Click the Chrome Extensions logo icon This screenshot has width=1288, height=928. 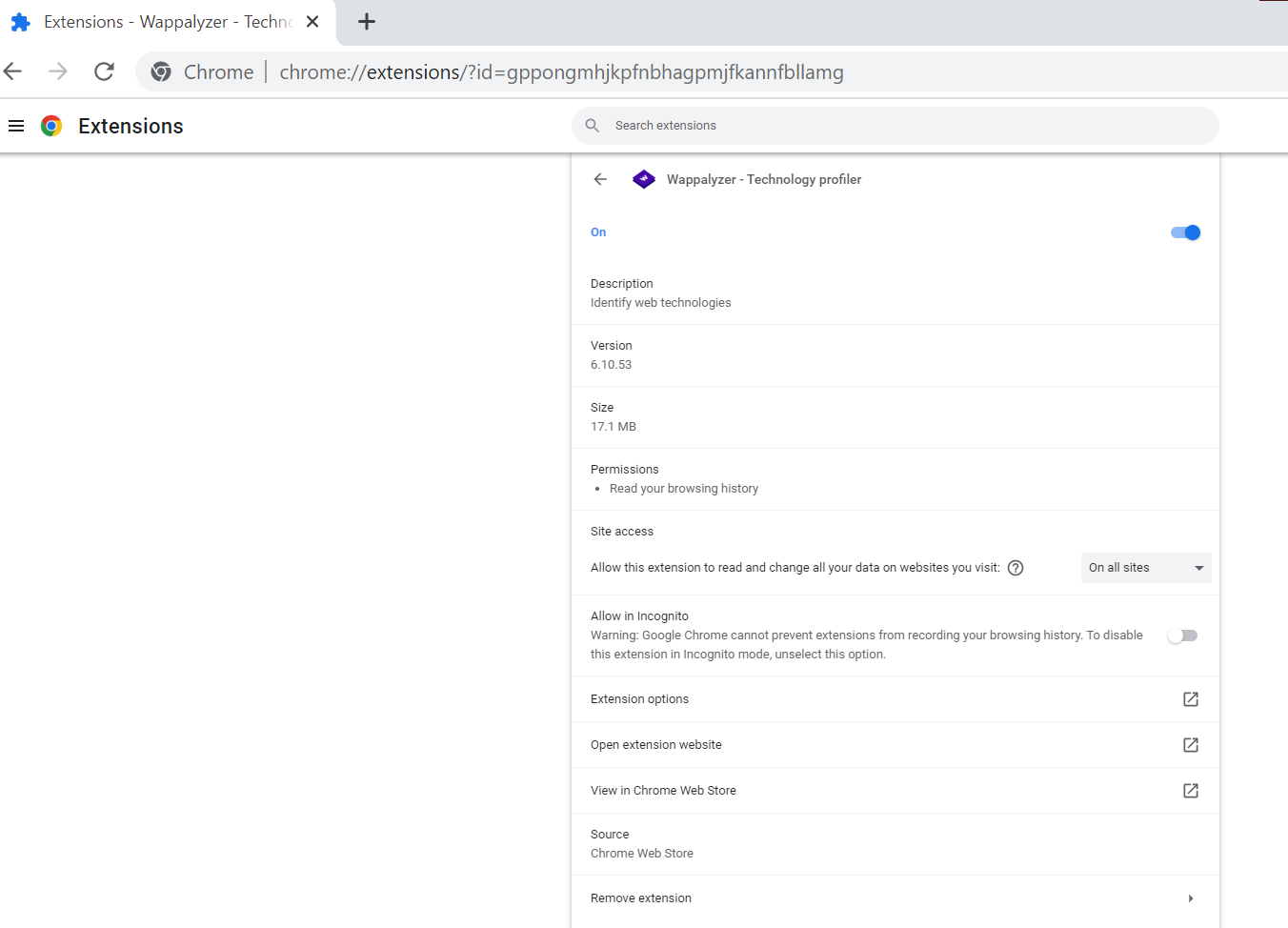(x=51, y=125)
